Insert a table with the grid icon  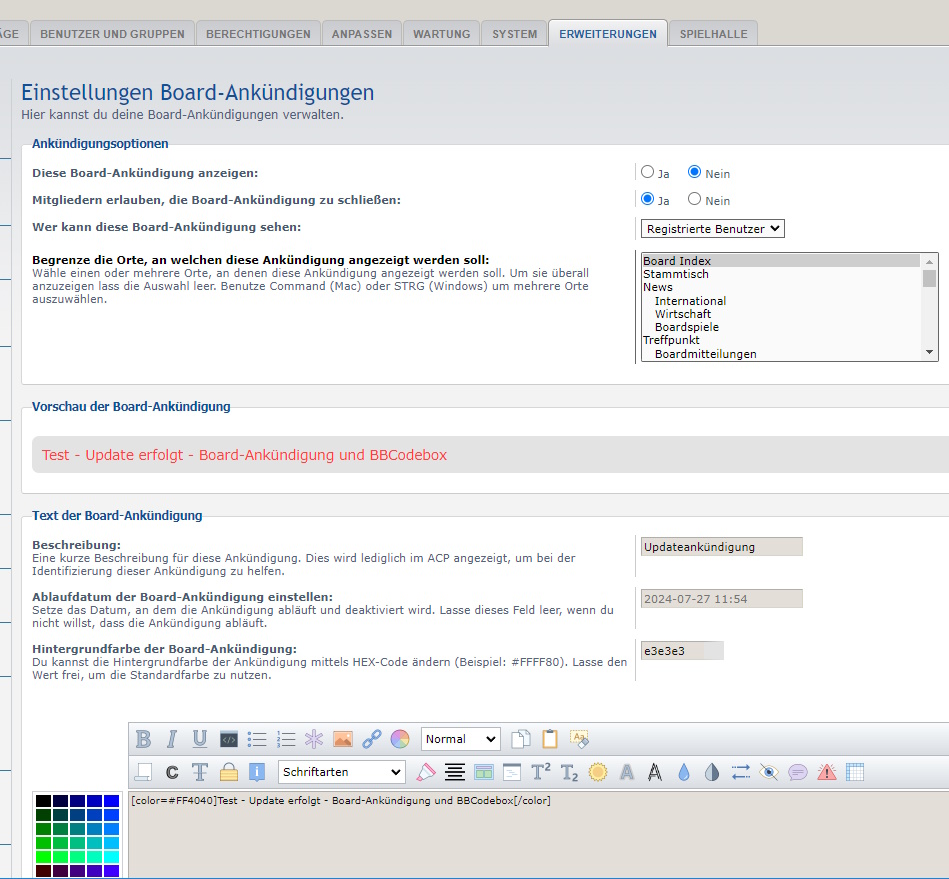click(855, 772)
